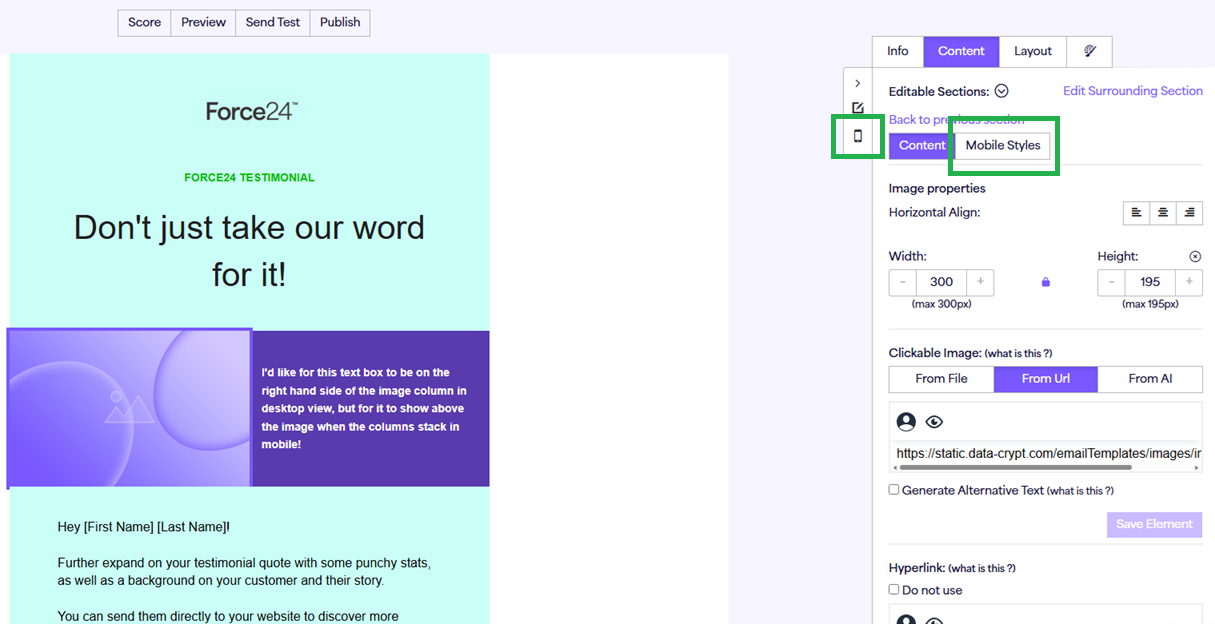Select the purple Content sub-tab beside Mobile Styles
1215x624 pixels.
921,145
